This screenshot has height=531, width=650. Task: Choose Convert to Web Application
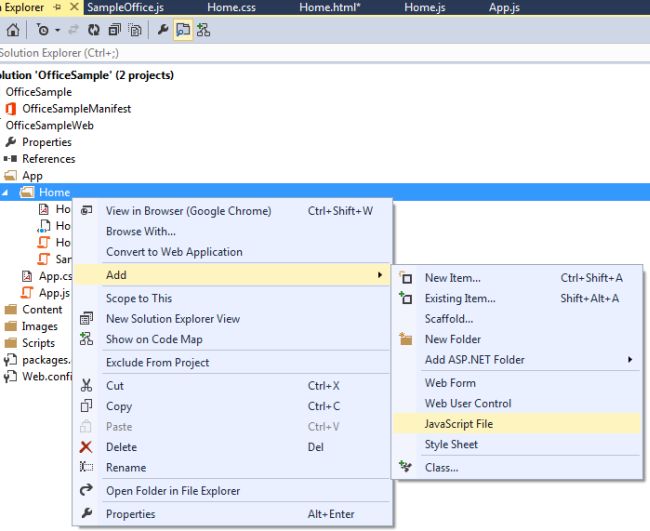(x=232, y=252)
